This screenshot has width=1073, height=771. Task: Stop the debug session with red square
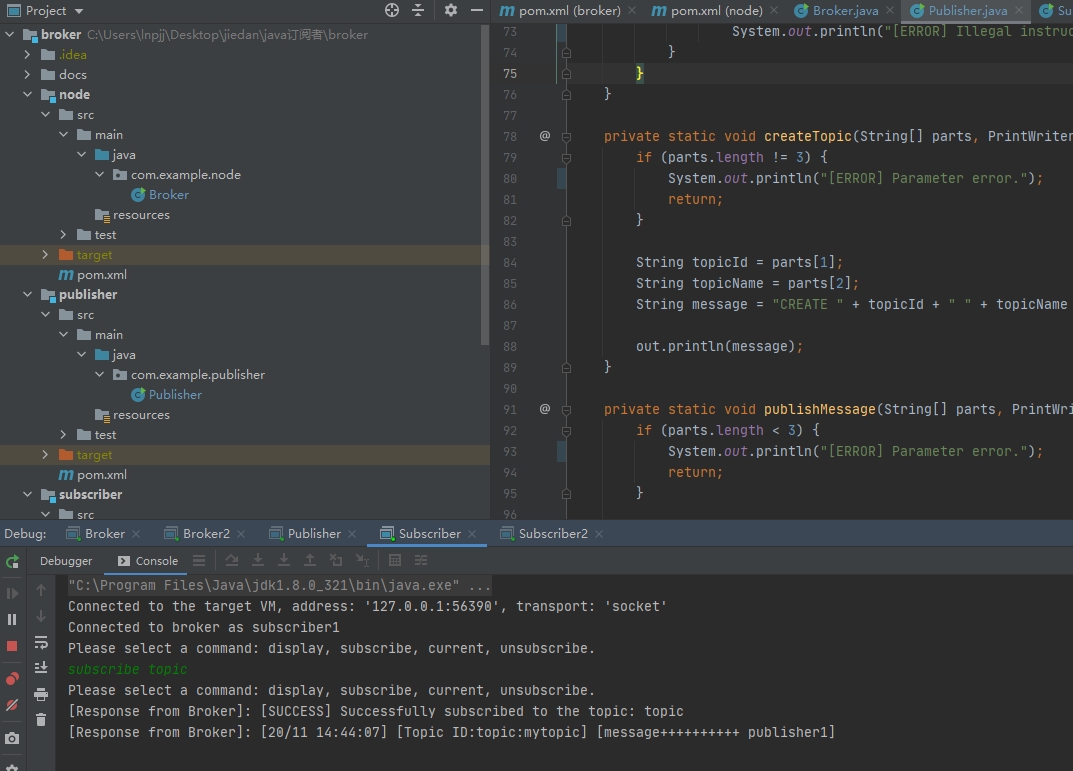[12, 646]
